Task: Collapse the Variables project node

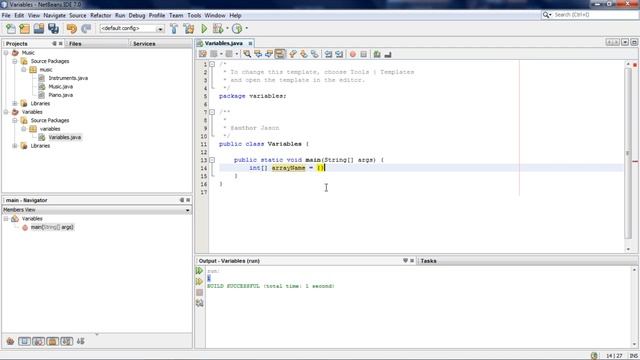Action: tap(6, 111)
